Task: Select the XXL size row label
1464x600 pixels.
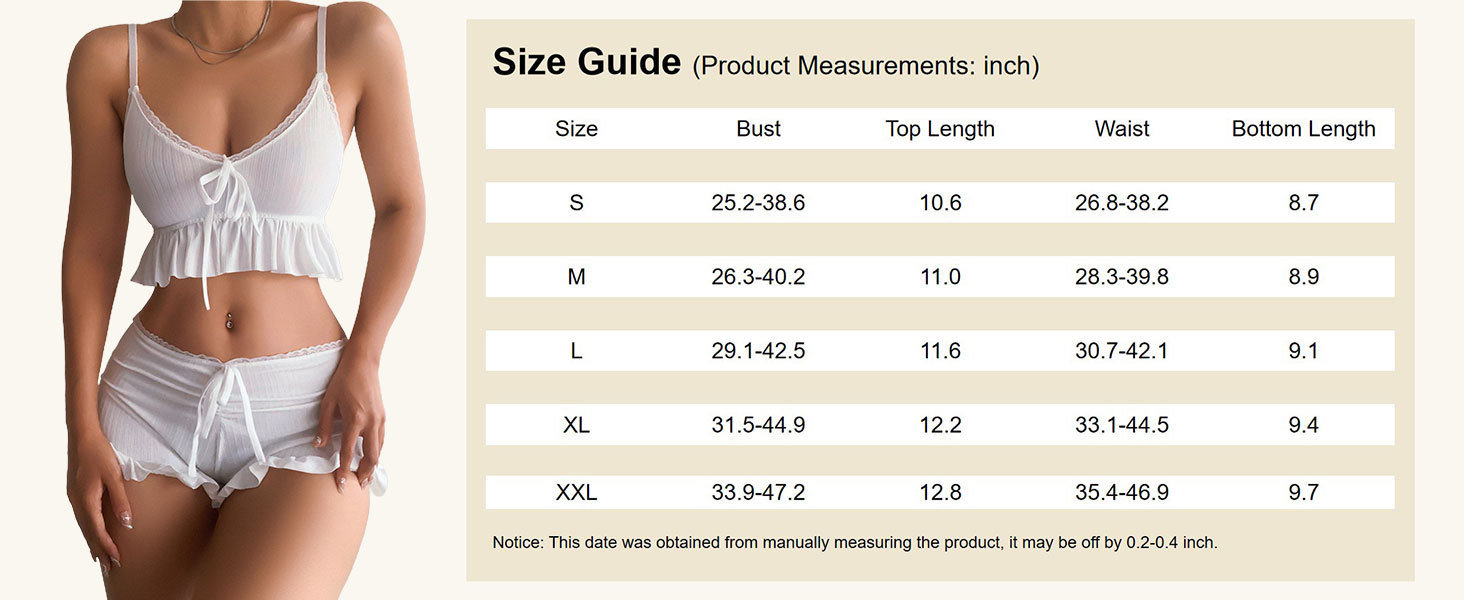Action: pyautogui.click(x=576, y=492)
